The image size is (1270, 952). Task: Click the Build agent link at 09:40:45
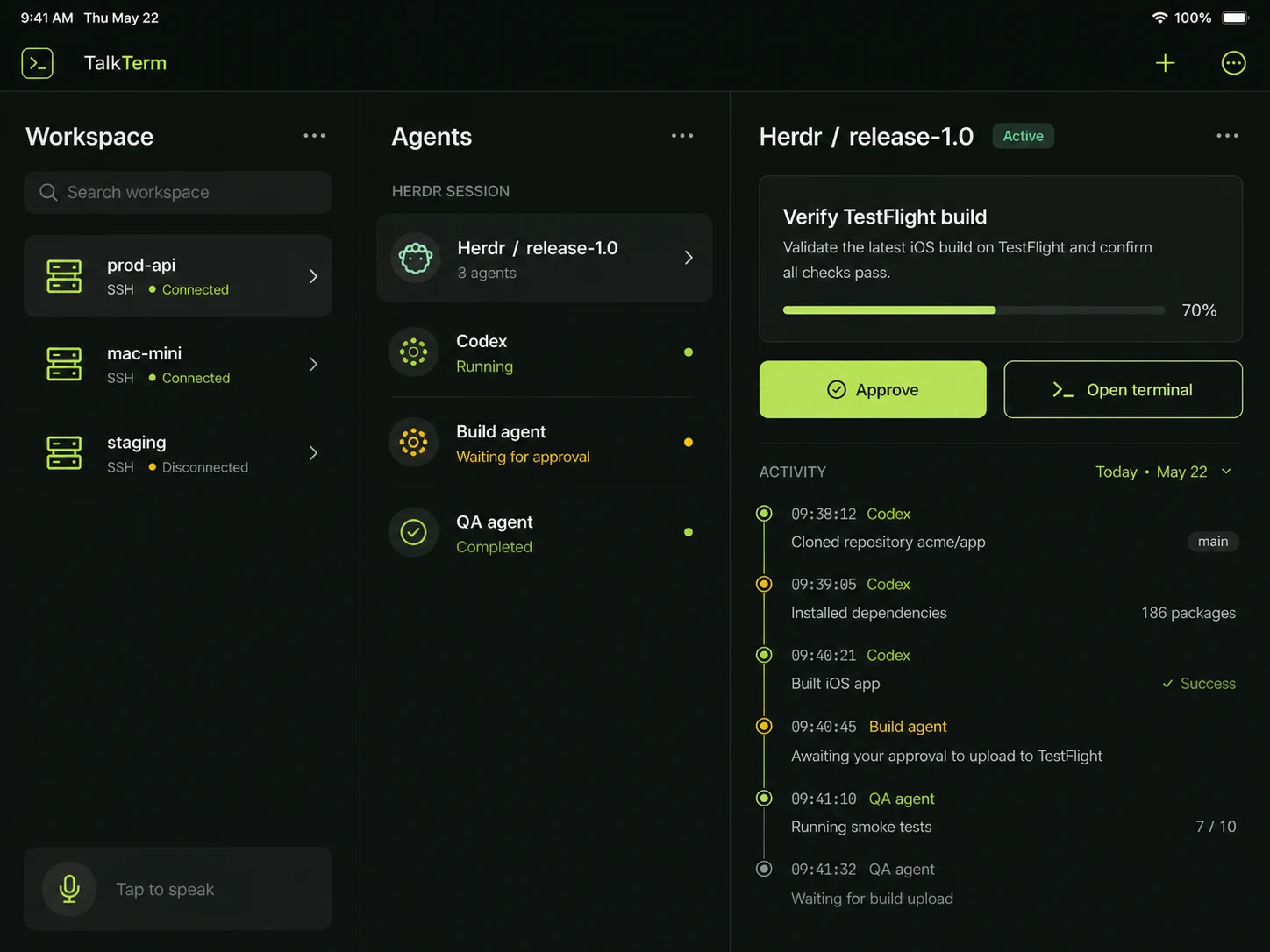(x=908, y=727)
